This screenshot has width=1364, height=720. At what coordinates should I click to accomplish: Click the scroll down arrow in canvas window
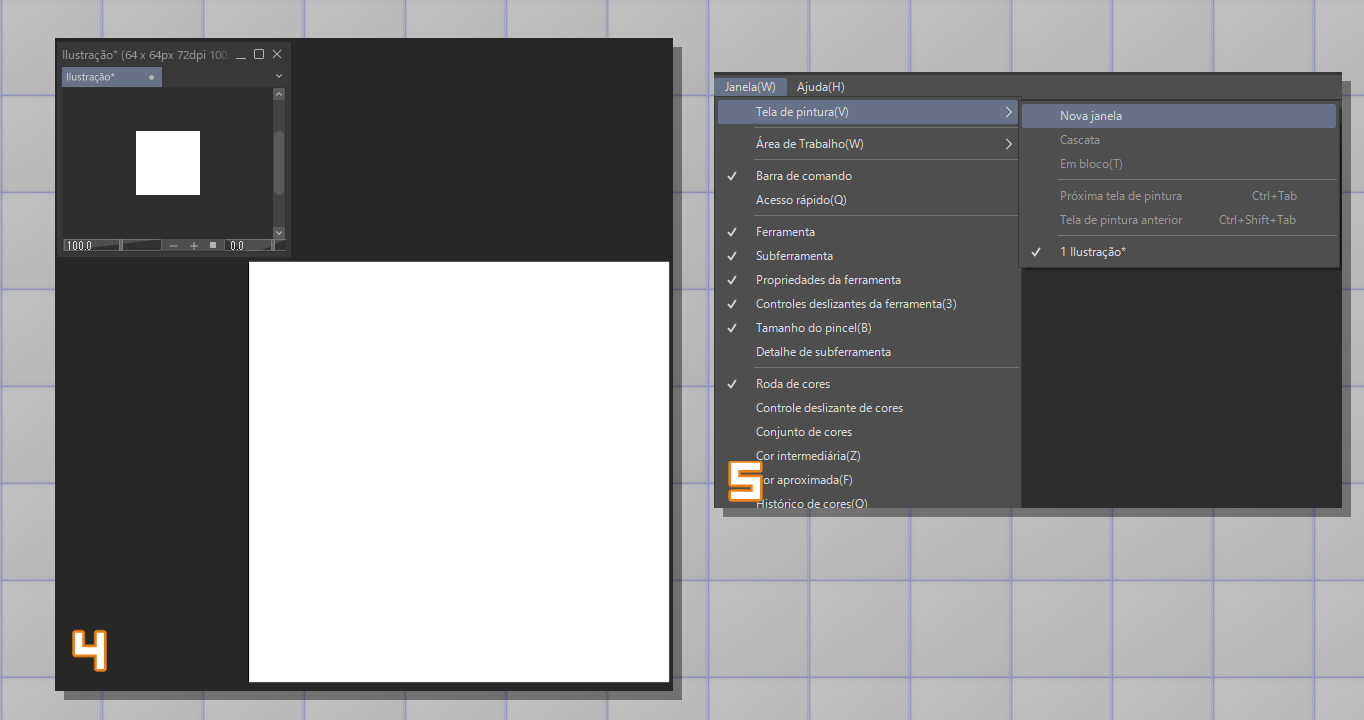[x=279, y=232]
